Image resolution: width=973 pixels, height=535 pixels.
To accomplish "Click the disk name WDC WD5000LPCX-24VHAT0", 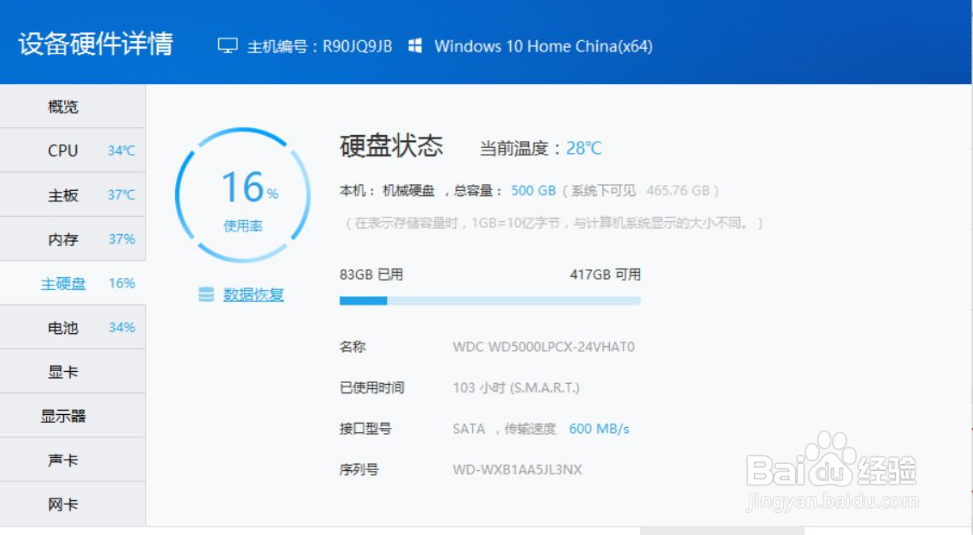I will click(x=544, y=347).
